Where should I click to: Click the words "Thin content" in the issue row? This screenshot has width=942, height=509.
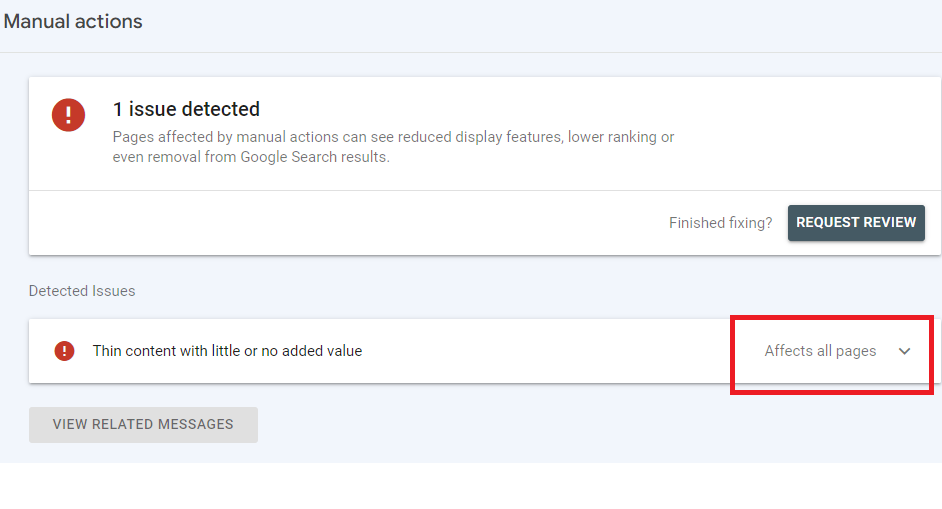coord(135,351)
